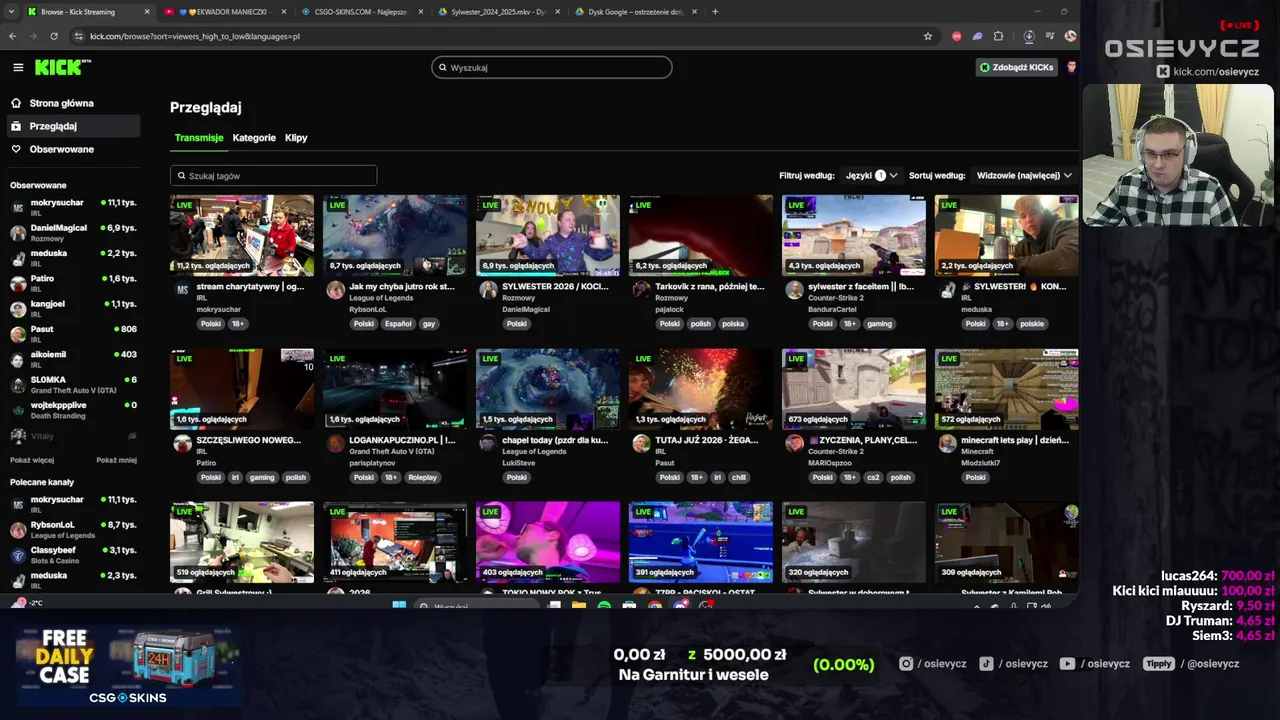Click the Szukaj tagów input
The width and height of the screenshot is (1280, 720).
(x=273, y=175)
